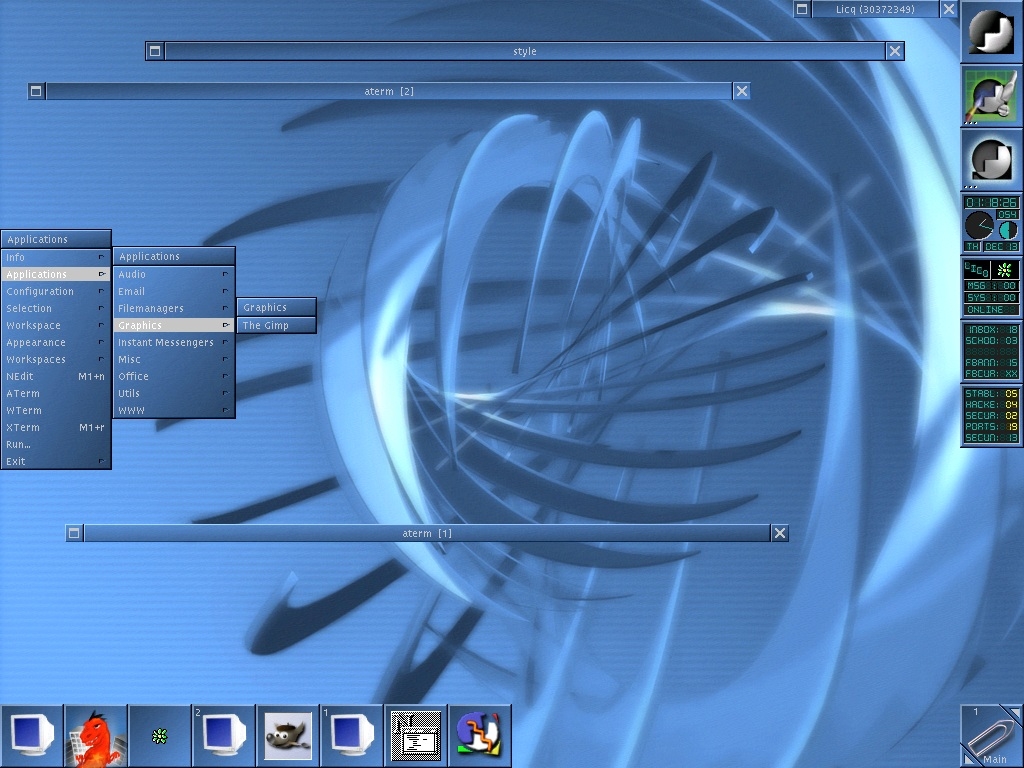Select the monitor icon numbered 2
Image resolution: width=1024 pixels, height=768 pixels.
[224, 736]
